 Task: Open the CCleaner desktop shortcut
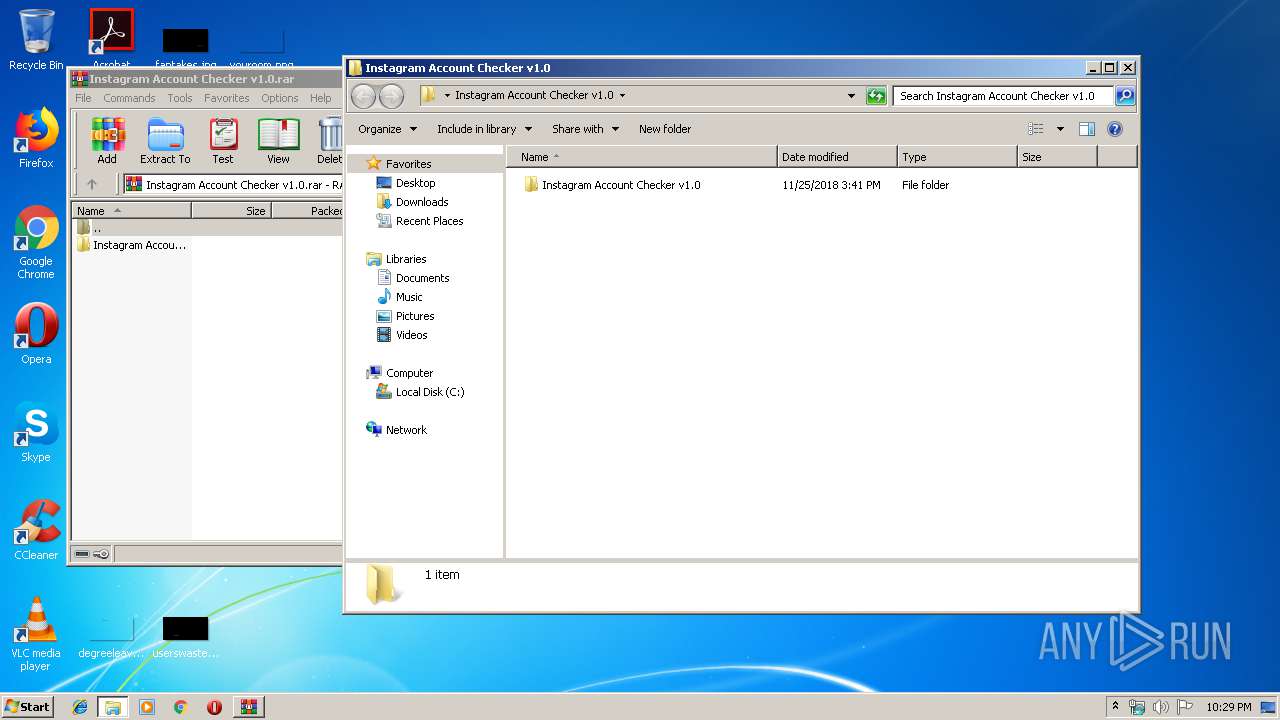coord(36,530)
